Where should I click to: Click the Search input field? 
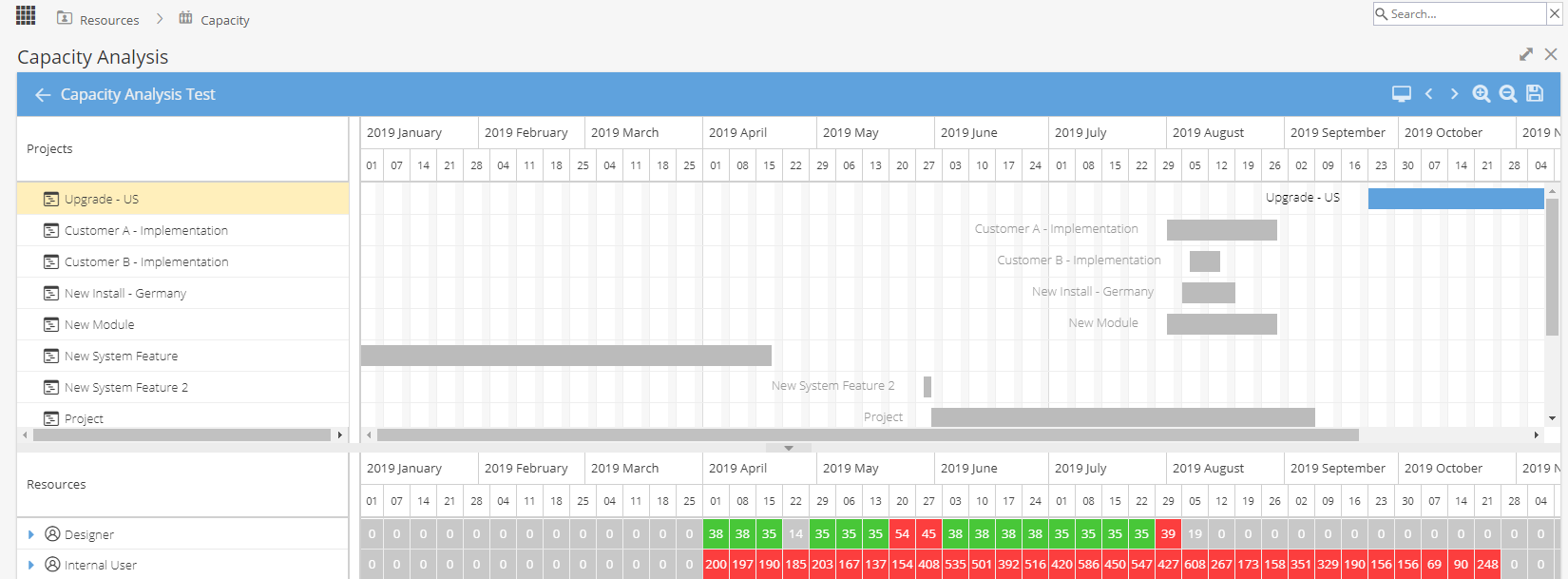(x=1460, y=14)
